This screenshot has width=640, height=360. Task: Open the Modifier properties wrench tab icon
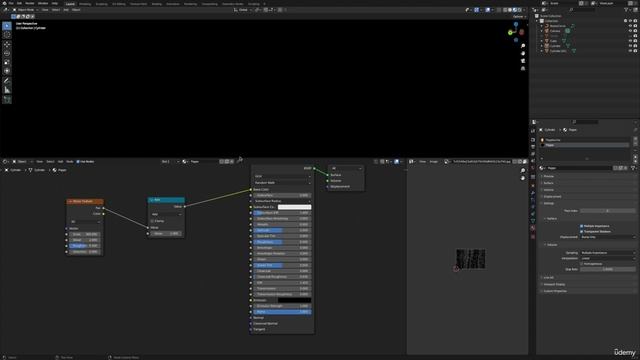533,193
